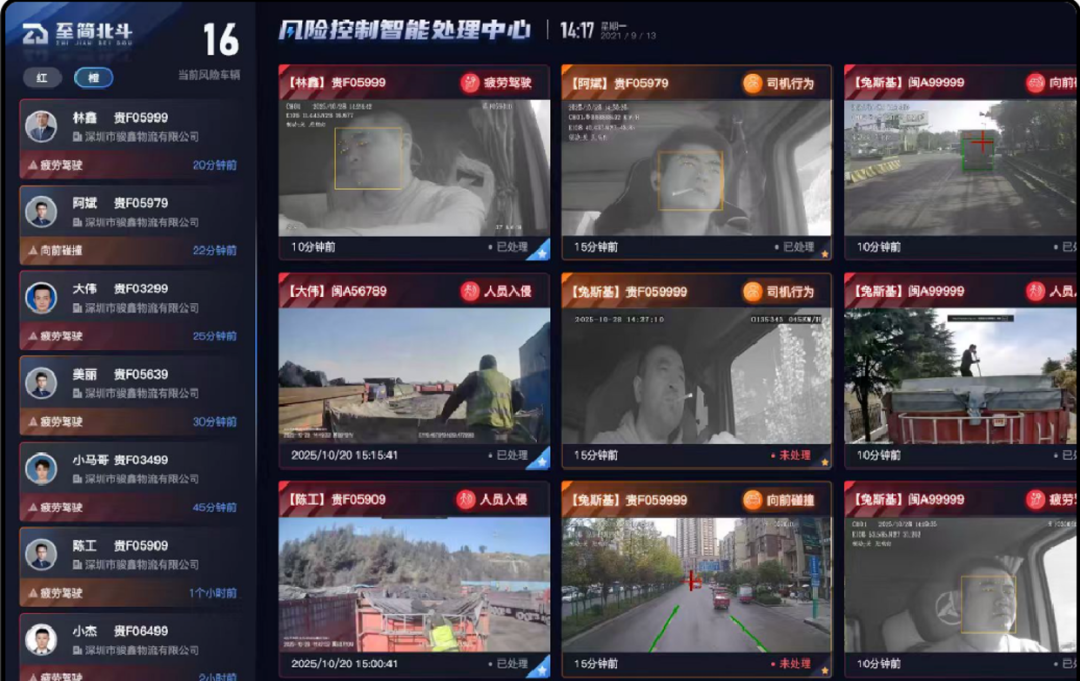Toggle the 橙 risk level filter
The width and height of the screenshot is (1080, 681).
coord(93,78)
